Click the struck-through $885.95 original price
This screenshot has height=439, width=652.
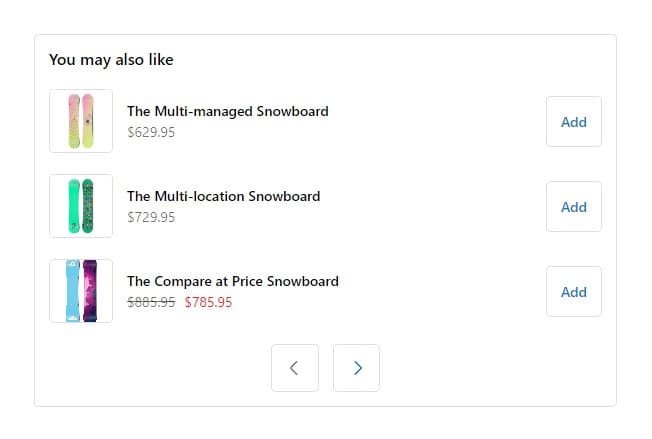coord(151,302)
